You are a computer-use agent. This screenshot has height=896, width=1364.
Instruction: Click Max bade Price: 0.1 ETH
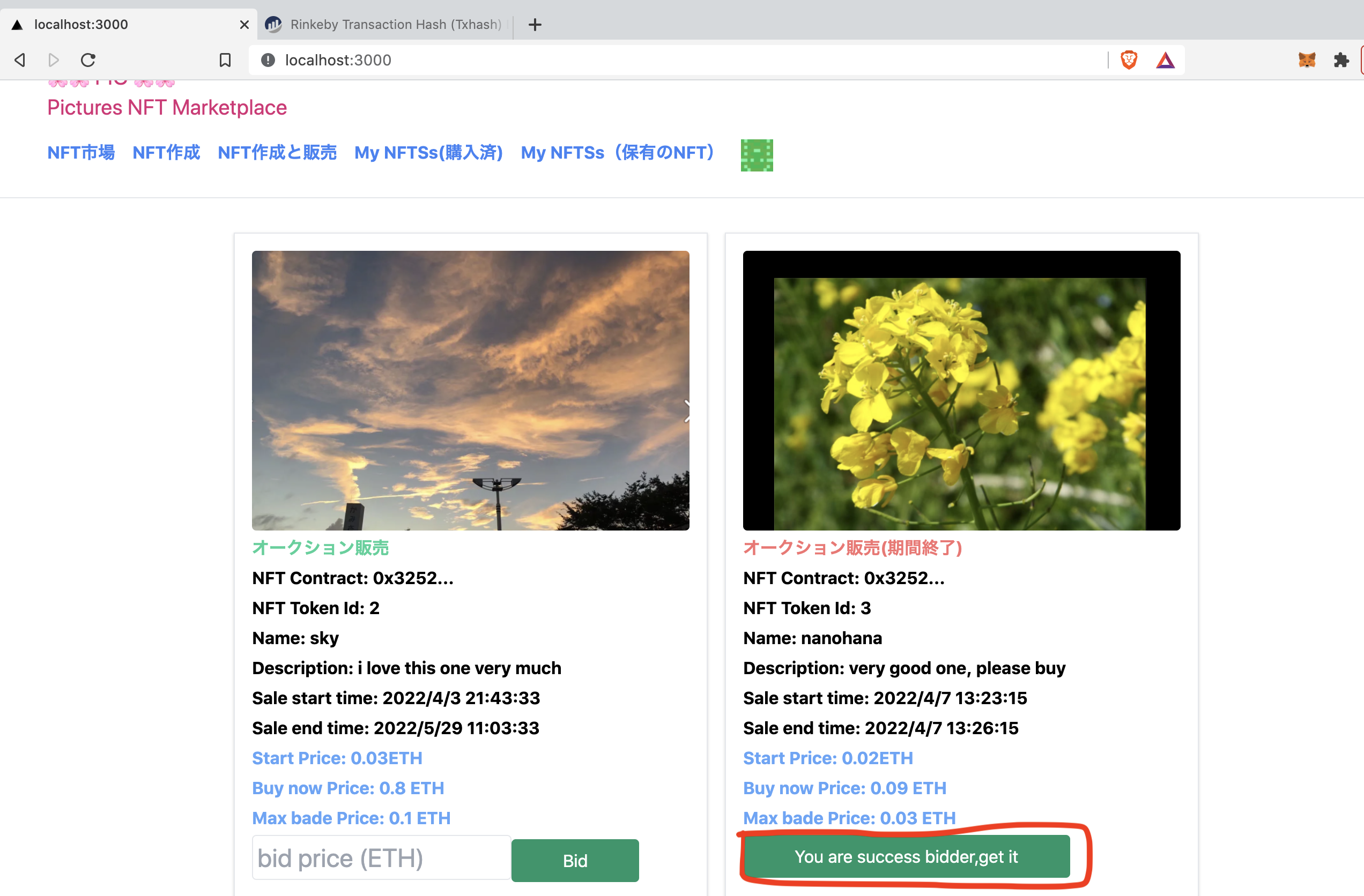tap(351, 818)
